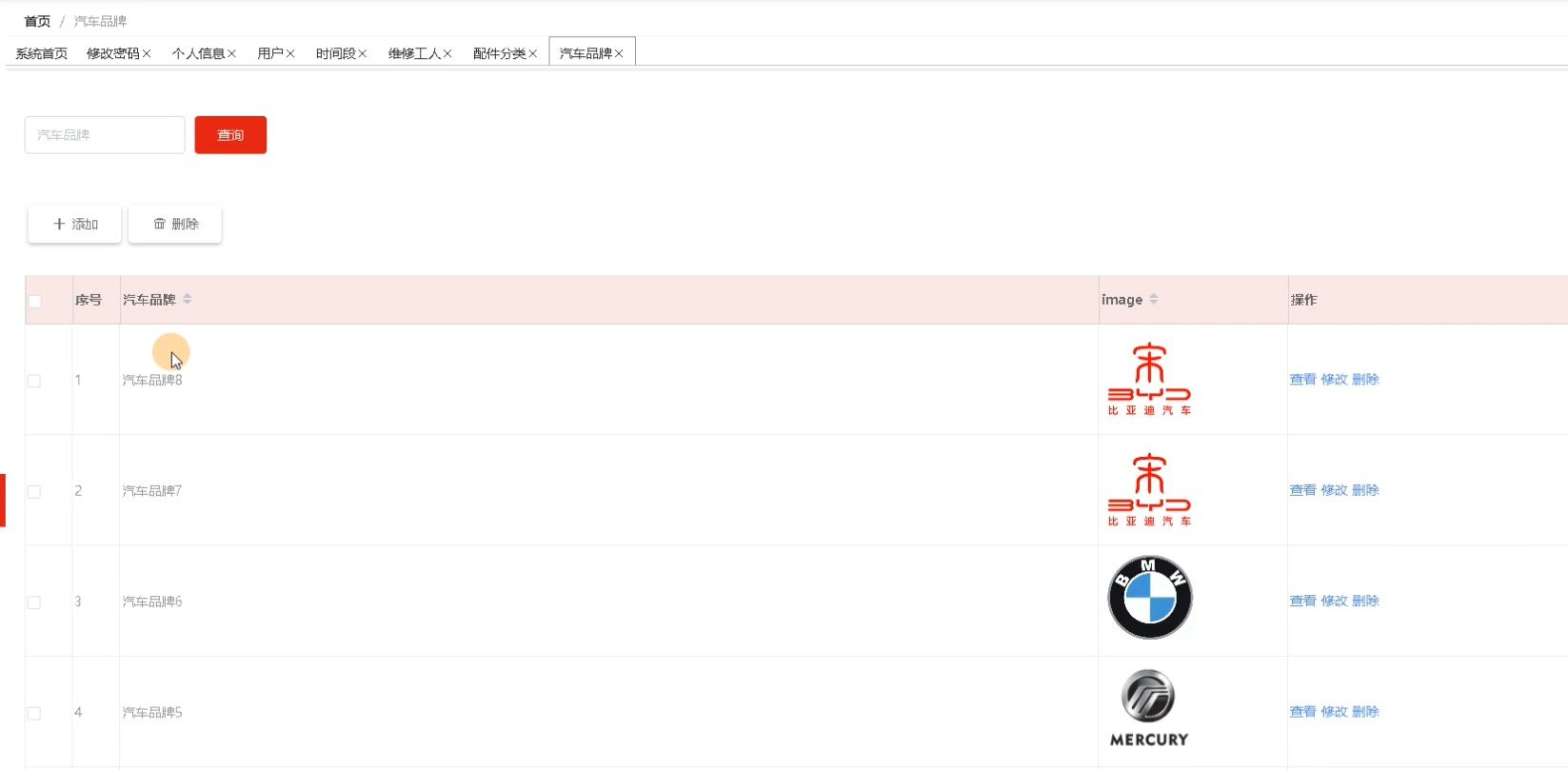Check the box for row 汽车品牌8
The width and height of the screenshot is (1568, 770).
(34, 381)
